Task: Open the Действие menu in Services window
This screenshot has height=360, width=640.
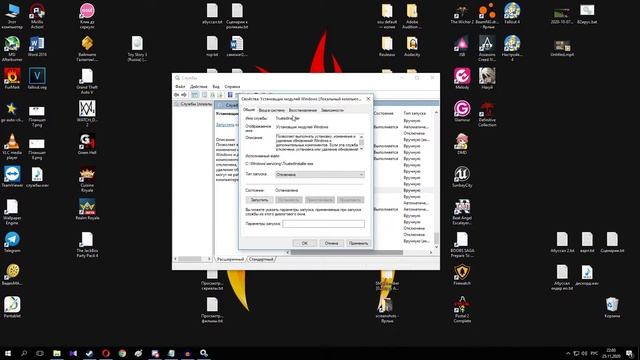Action: [x=199, y=87]
